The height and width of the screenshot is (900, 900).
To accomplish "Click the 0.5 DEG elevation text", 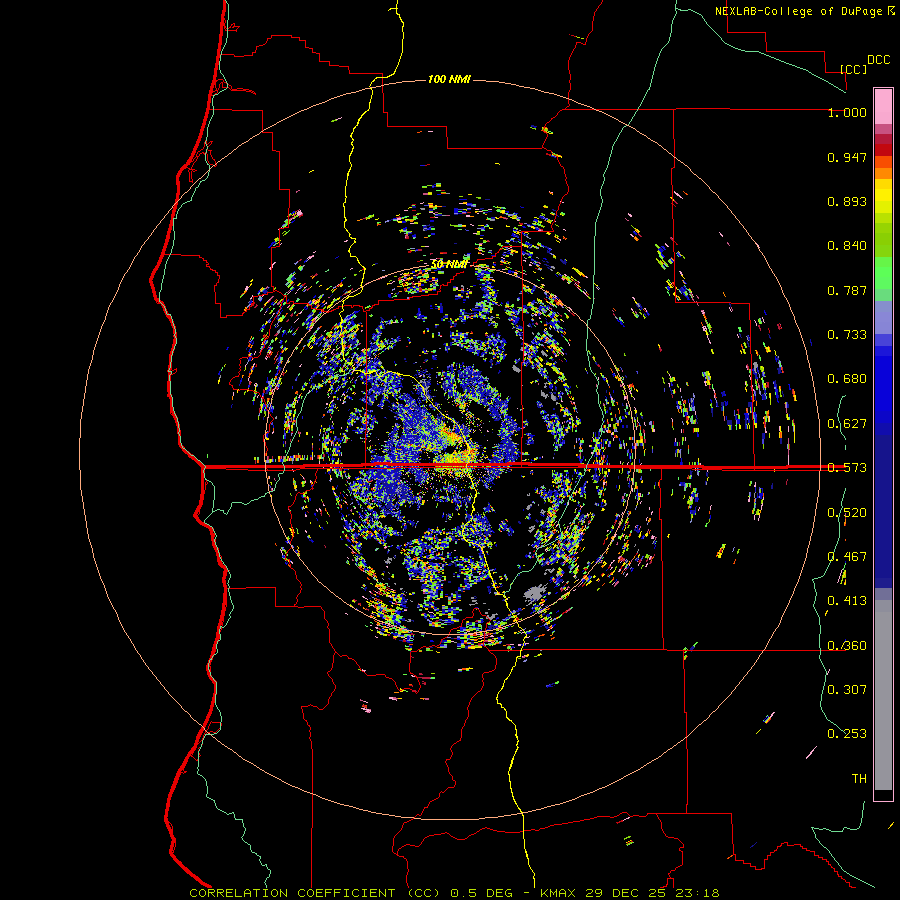I will pos(480,893).
